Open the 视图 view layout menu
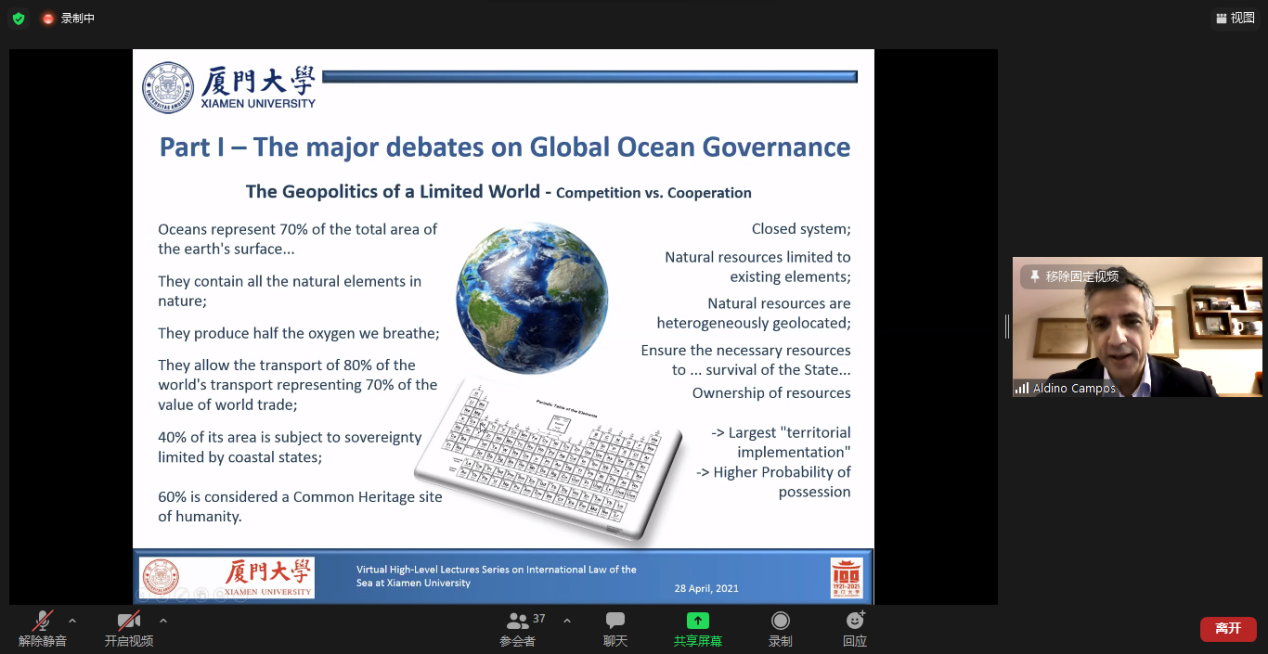This screenshot has height=654, width=1268. coord(1234,18)
